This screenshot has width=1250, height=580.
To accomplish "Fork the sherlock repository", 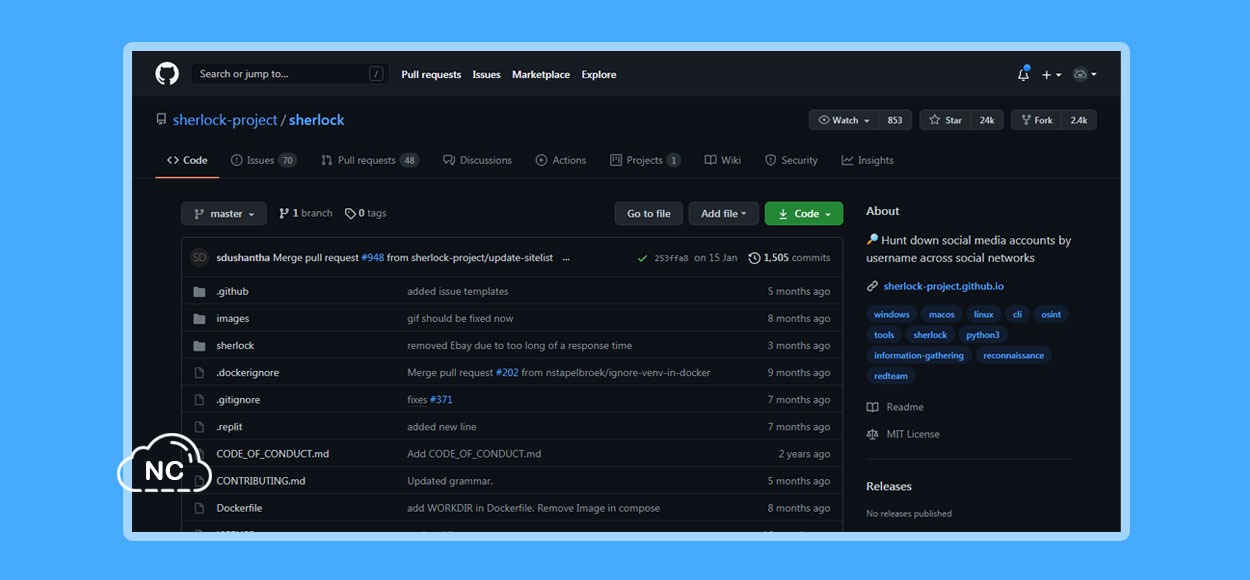I will coord(1036,120).
